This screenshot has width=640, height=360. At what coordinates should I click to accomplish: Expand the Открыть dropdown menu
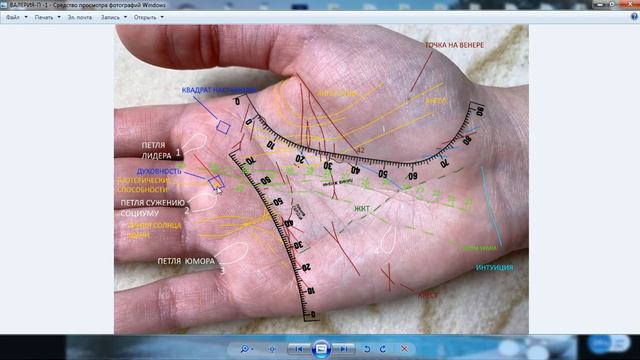coord(149,17)
